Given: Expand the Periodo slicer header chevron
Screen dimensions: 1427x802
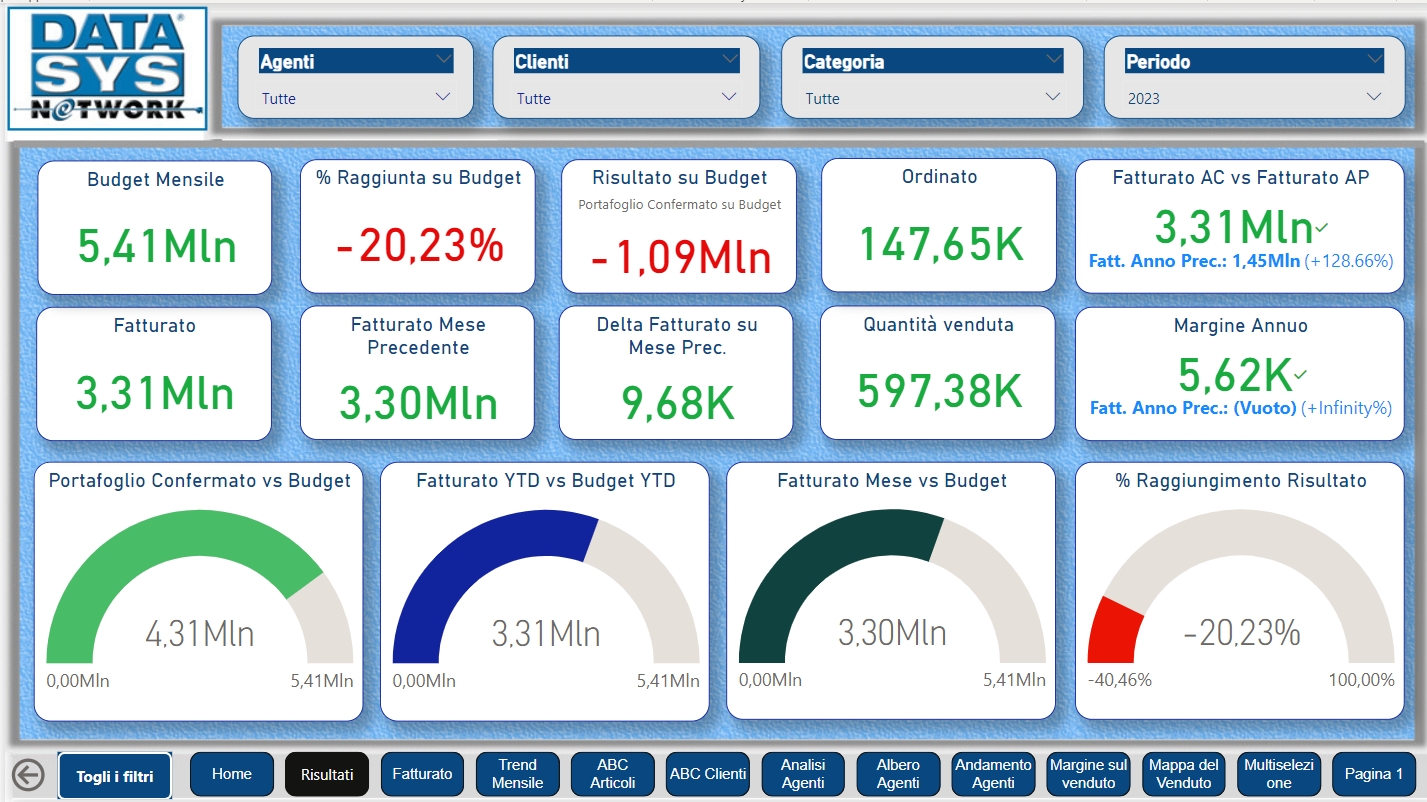Looking at the screenshot, I should pos(1374,60).
